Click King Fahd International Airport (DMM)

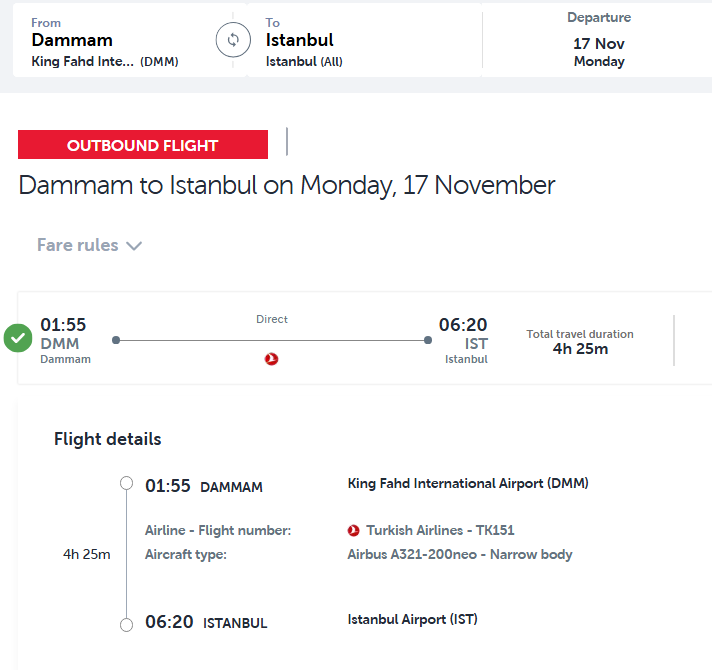point(468,484)
